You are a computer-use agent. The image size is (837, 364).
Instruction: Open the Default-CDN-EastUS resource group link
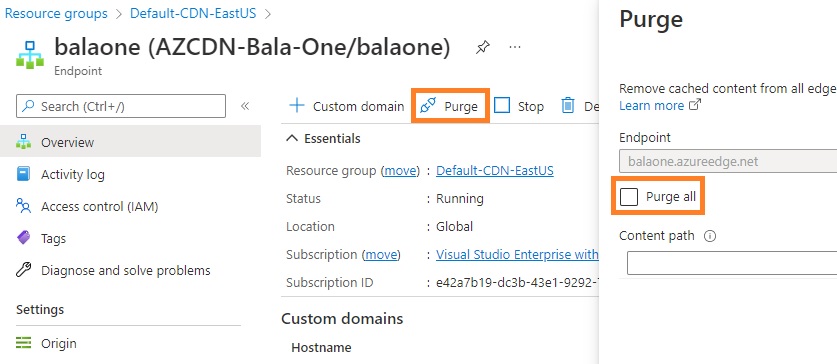coord(495,170)
